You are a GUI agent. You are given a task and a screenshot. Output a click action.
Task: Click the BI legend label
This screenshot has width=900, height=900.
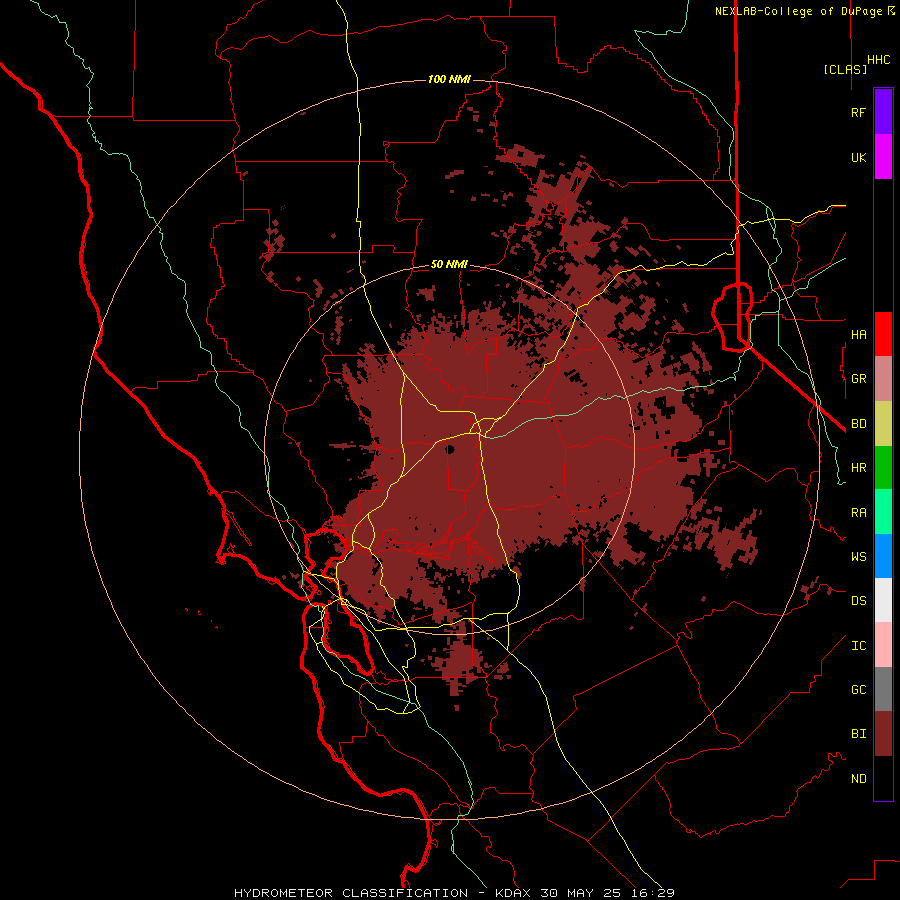859,734
